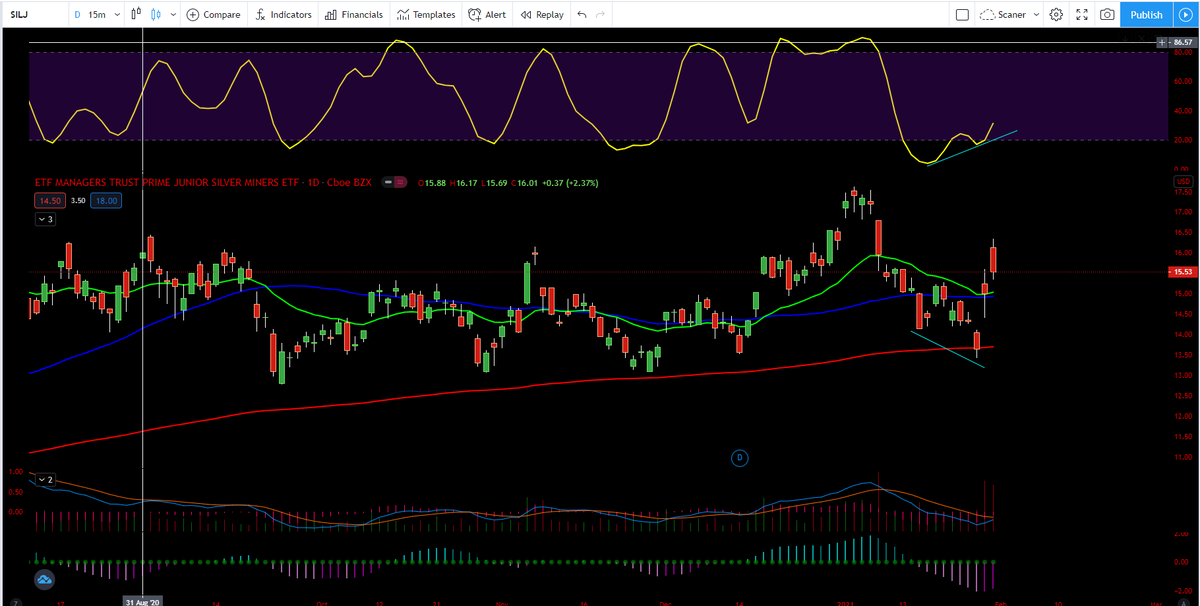Open the Indicators fx button
The width and height of the screenshot is (1200, 606).
(x=284, y=15)
